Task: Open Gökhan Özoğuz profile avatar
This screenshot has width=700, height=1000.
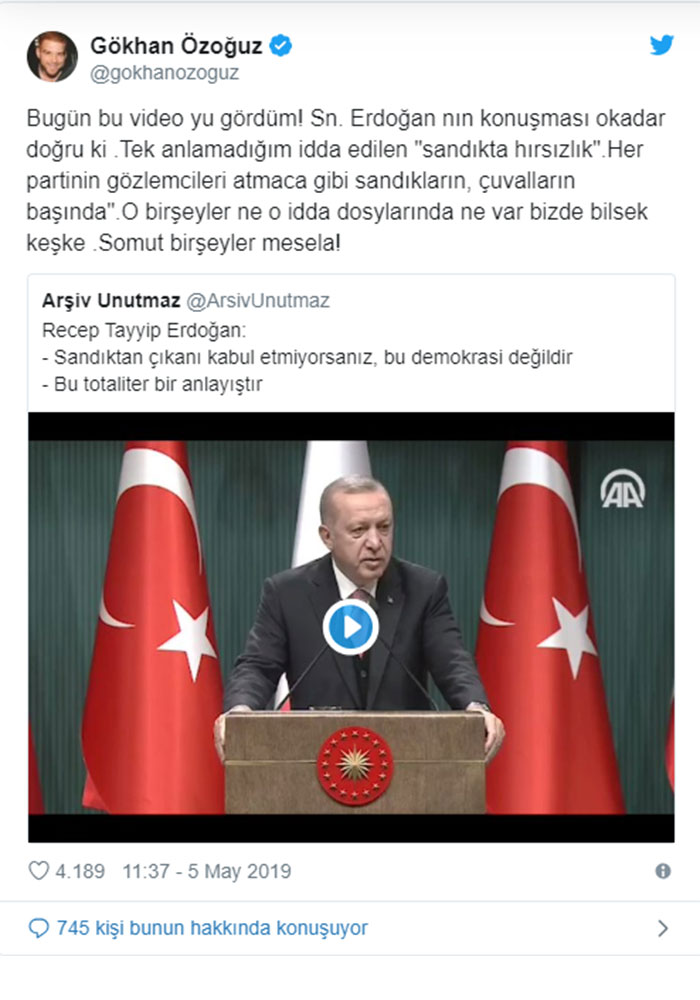Action: pos(52,57)
